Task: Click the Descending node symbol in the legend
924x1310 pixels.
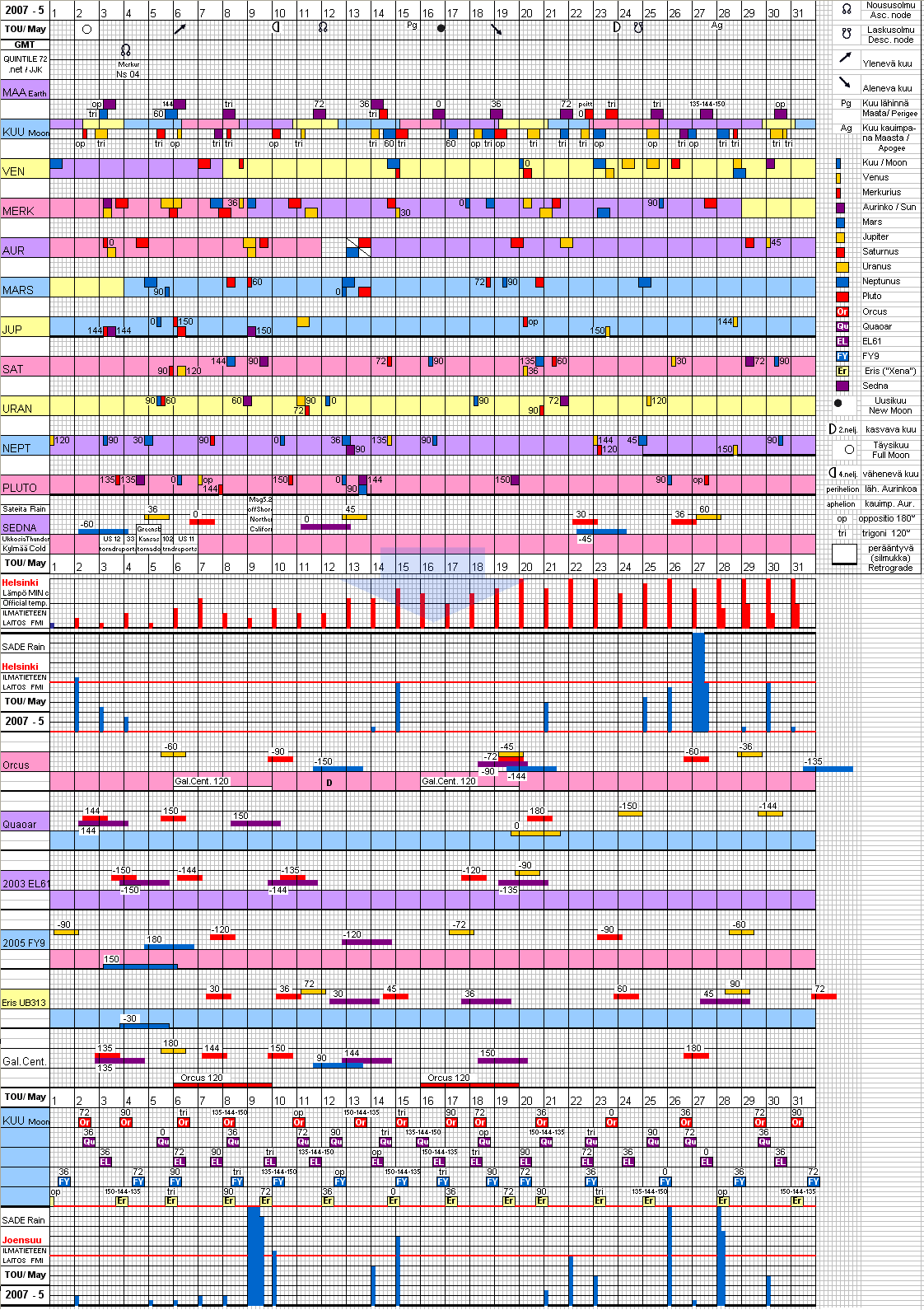Action: click(846, 34)
